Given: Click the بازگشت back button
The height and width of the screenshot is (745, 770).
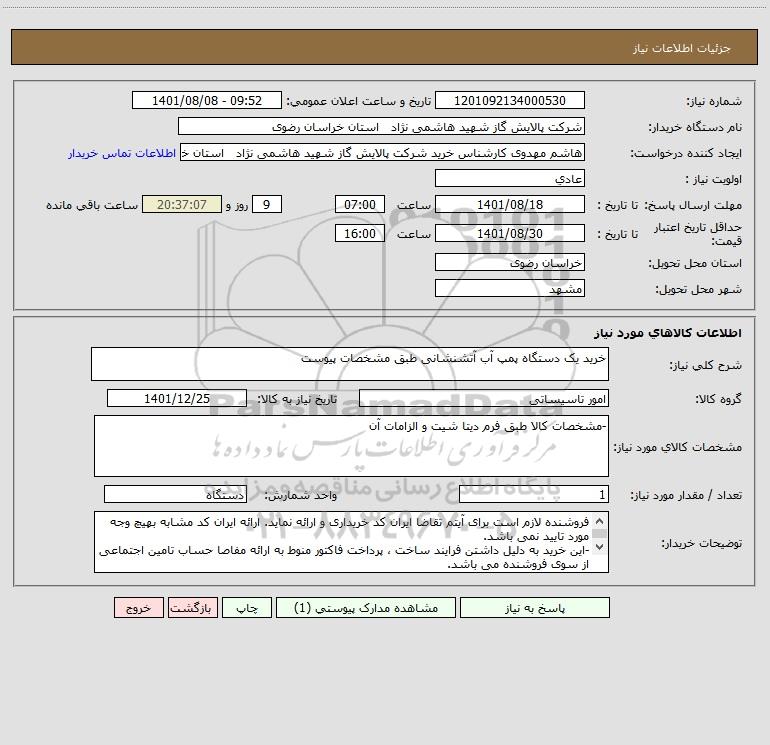Looking at the screenshot, I should pyautogui.click(x=192, y=607).
